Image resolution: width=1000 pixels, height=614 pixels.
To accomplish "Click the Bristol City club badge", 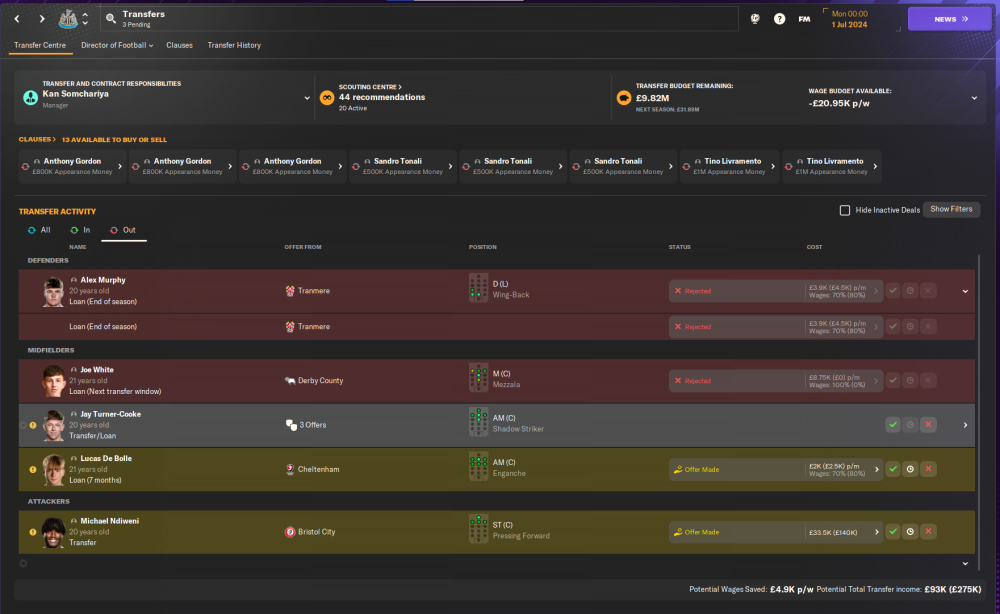I will click(290, 532).
